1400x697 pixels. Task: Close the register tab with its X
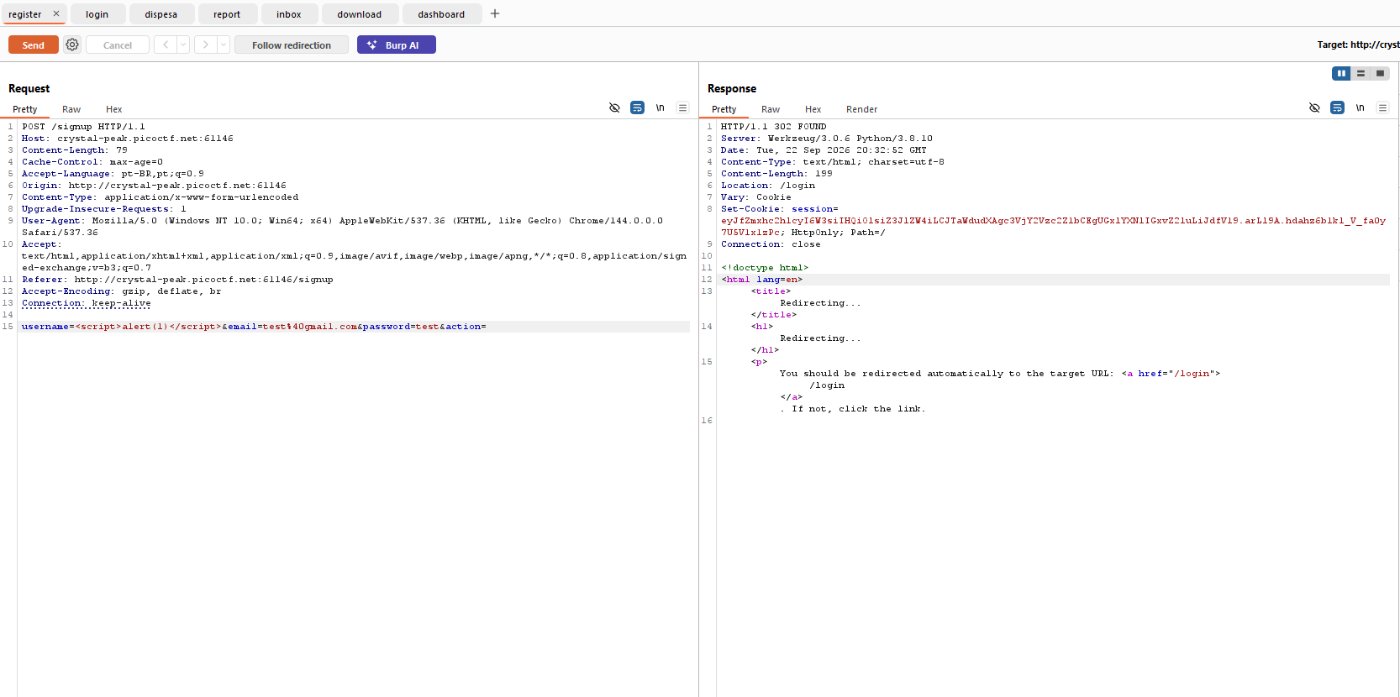pyautogui.click(x=56, y=14)
